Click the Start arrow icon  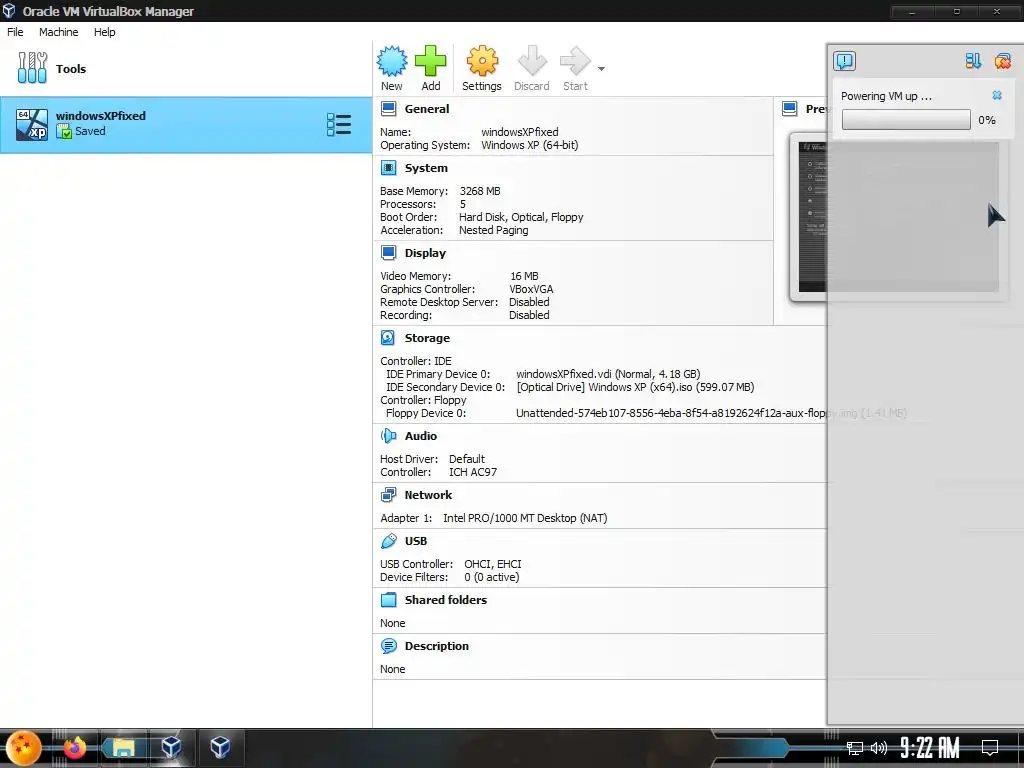click(x=575, y=61)
